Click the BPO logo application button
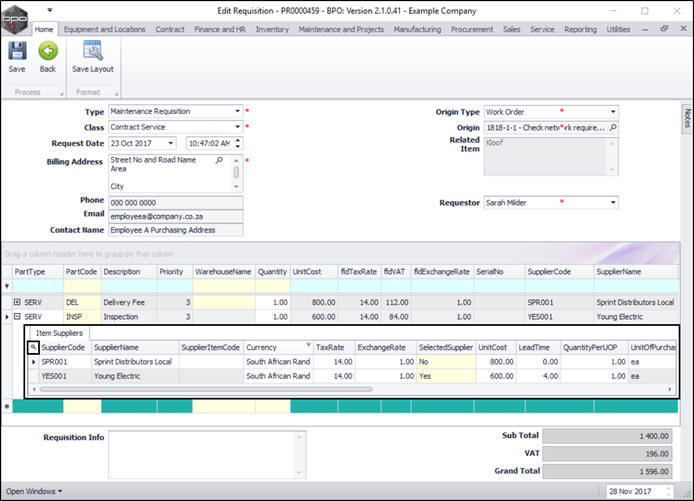 15,18
